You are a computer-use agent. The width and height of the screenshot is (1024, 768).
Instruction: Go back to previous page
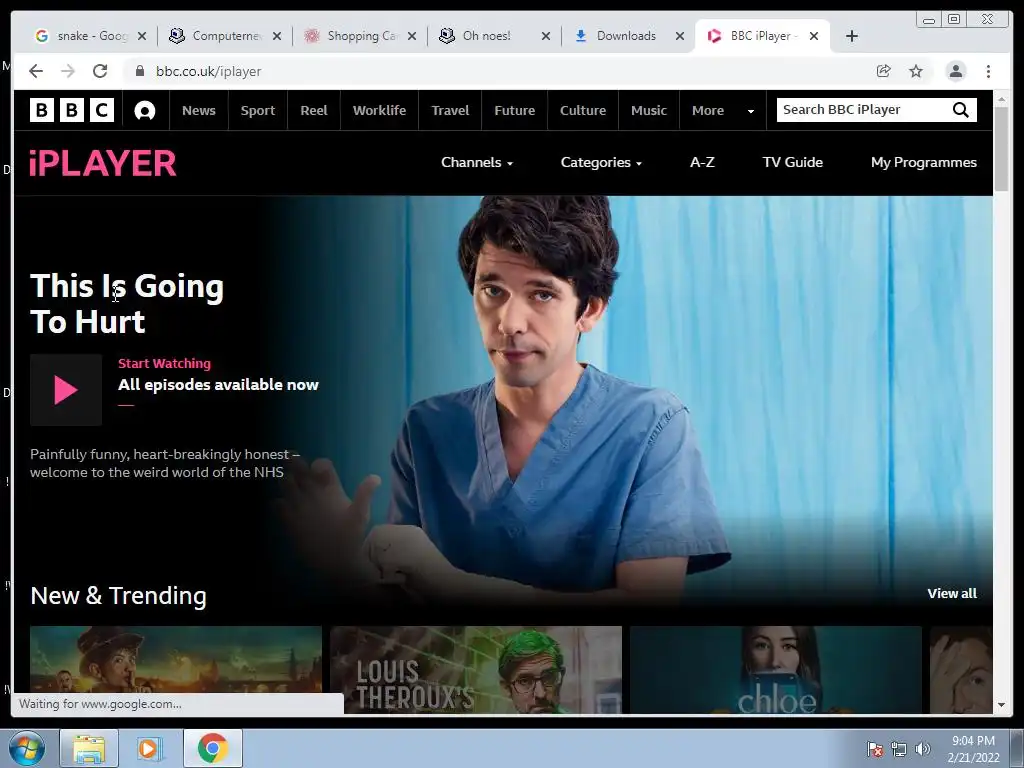point(36,71)
